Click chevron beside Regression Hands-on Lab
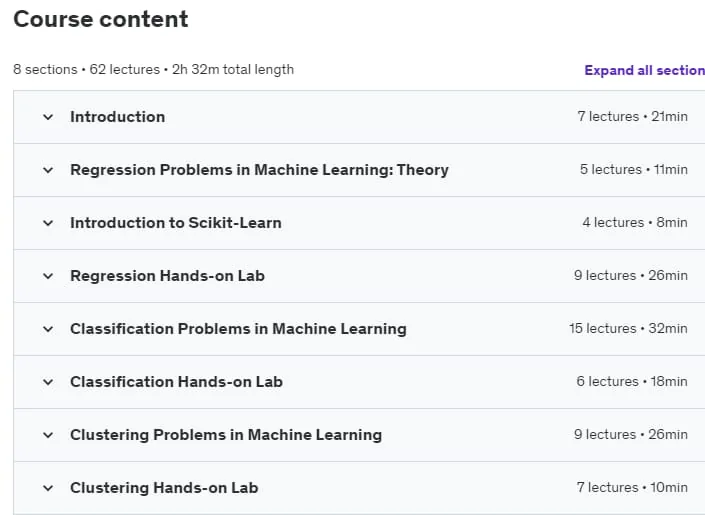This screenshot has height=515, width=705. [48, 277]
